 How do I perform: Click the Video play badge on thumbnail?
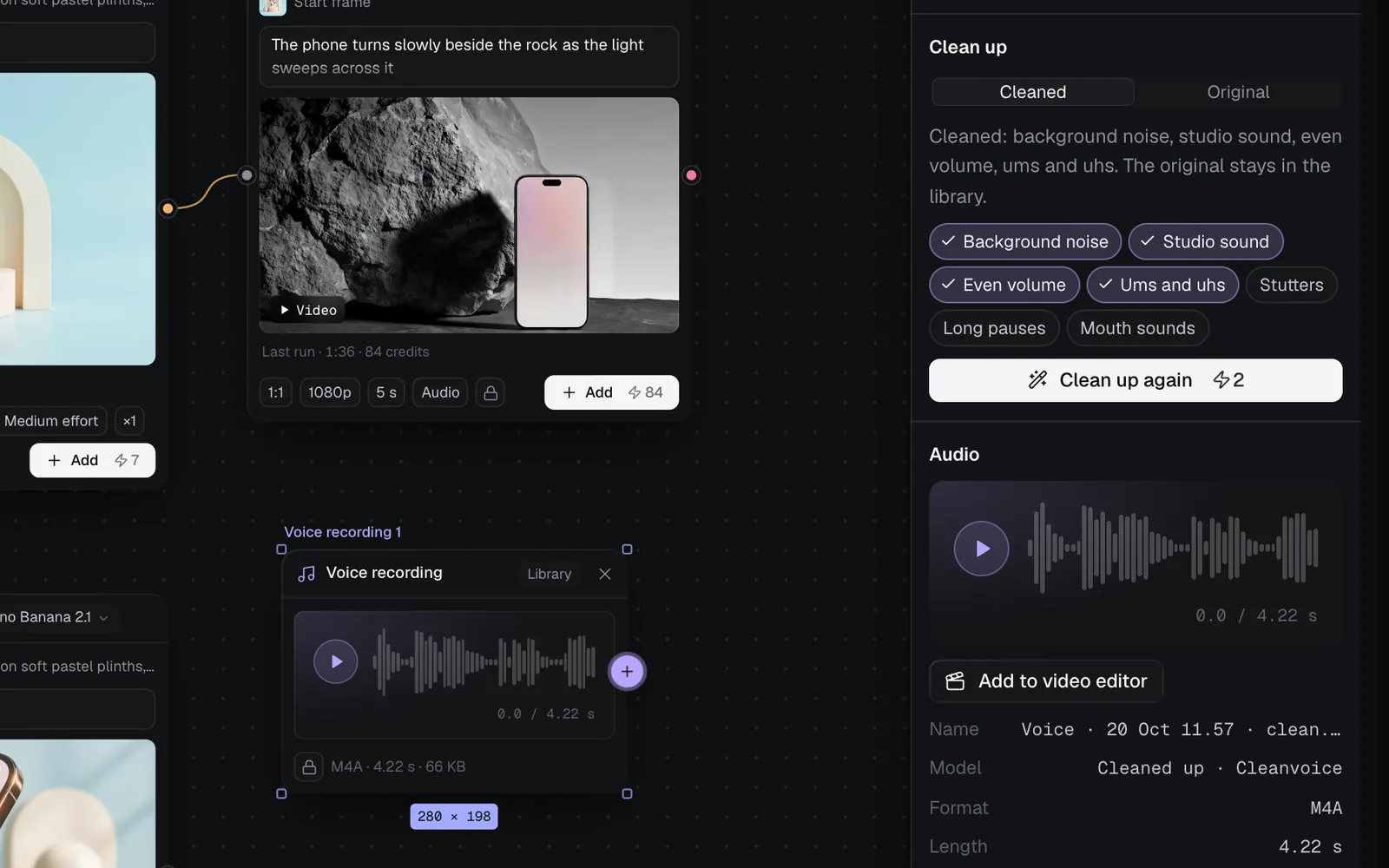click(308, 310)
